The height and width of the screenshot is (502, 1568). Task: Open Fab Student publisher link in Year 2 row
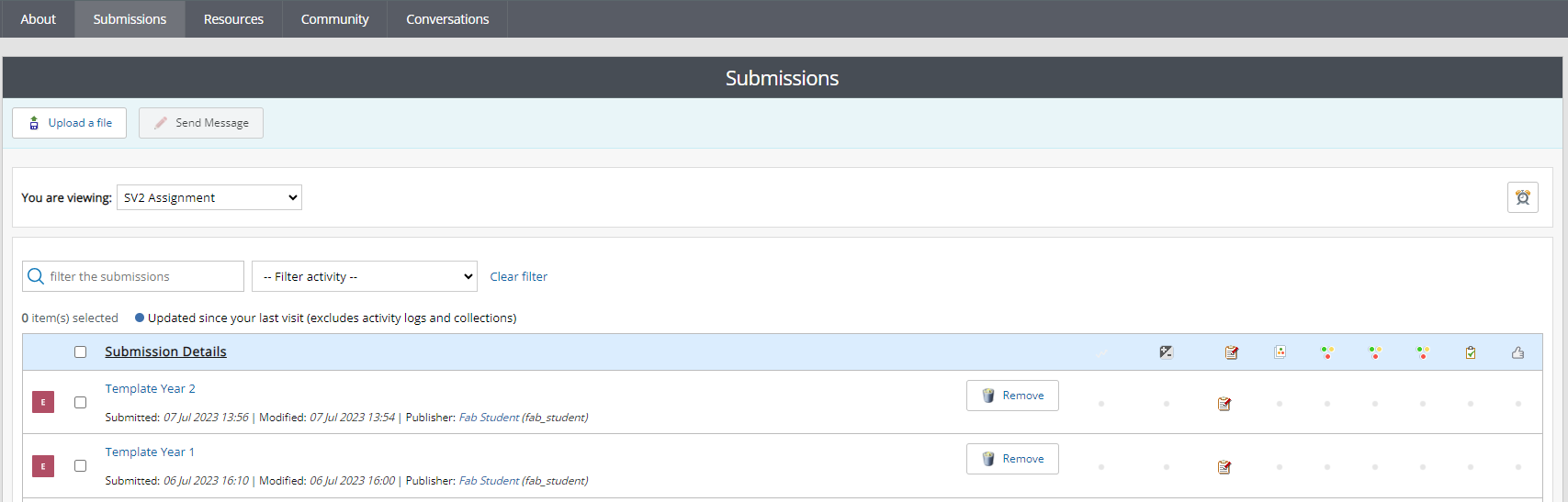pyautogui.click(x=489, y=418)
